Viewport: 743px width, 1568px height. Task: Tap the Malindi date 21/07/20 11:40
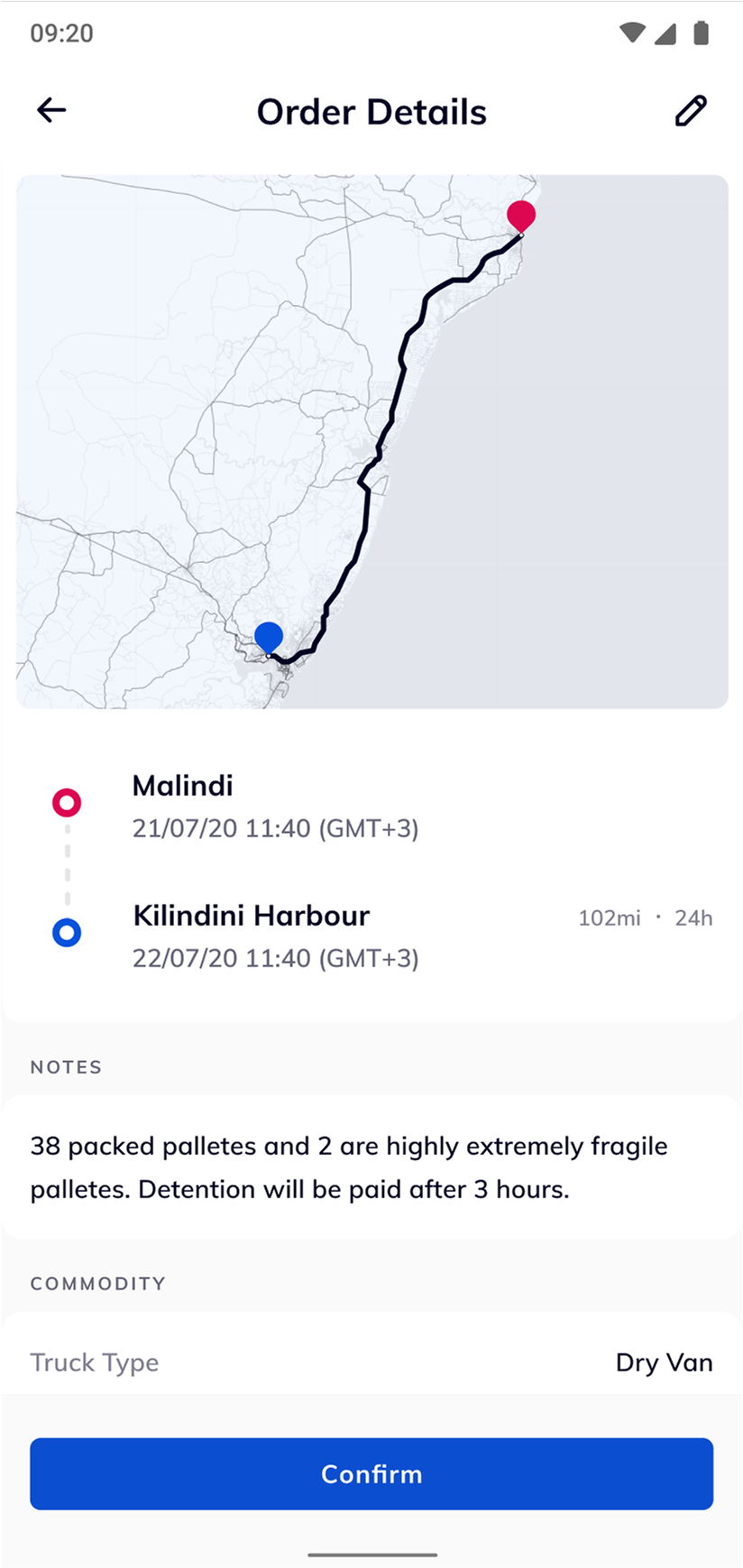[275, 828]
